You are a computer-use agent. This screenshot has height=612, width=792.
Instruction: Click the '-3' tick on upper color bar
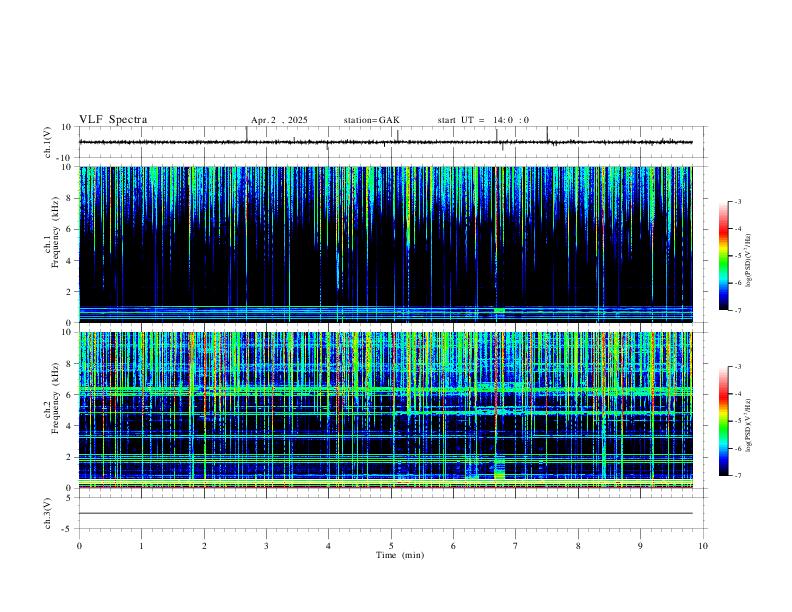pos(737,201)
